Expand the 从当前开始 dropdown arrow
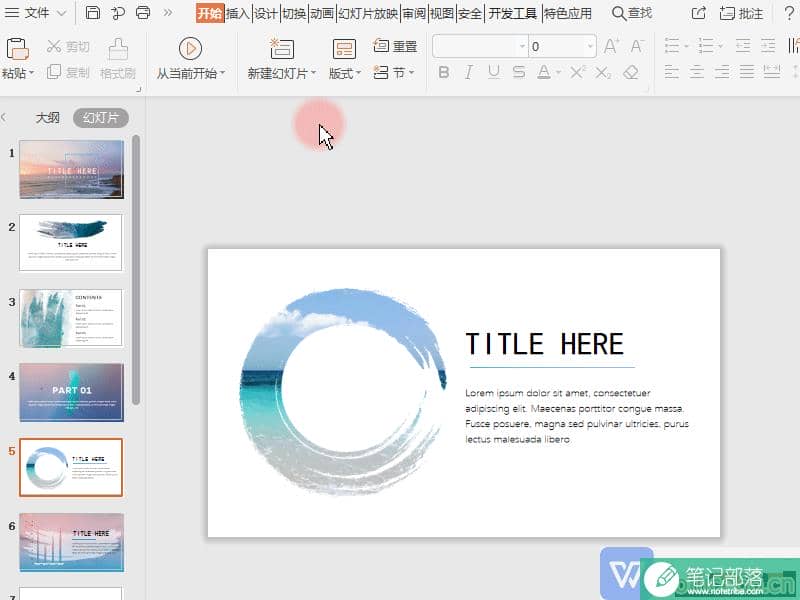The height and width of the screenshot is (600, 800). pos(222,73)
